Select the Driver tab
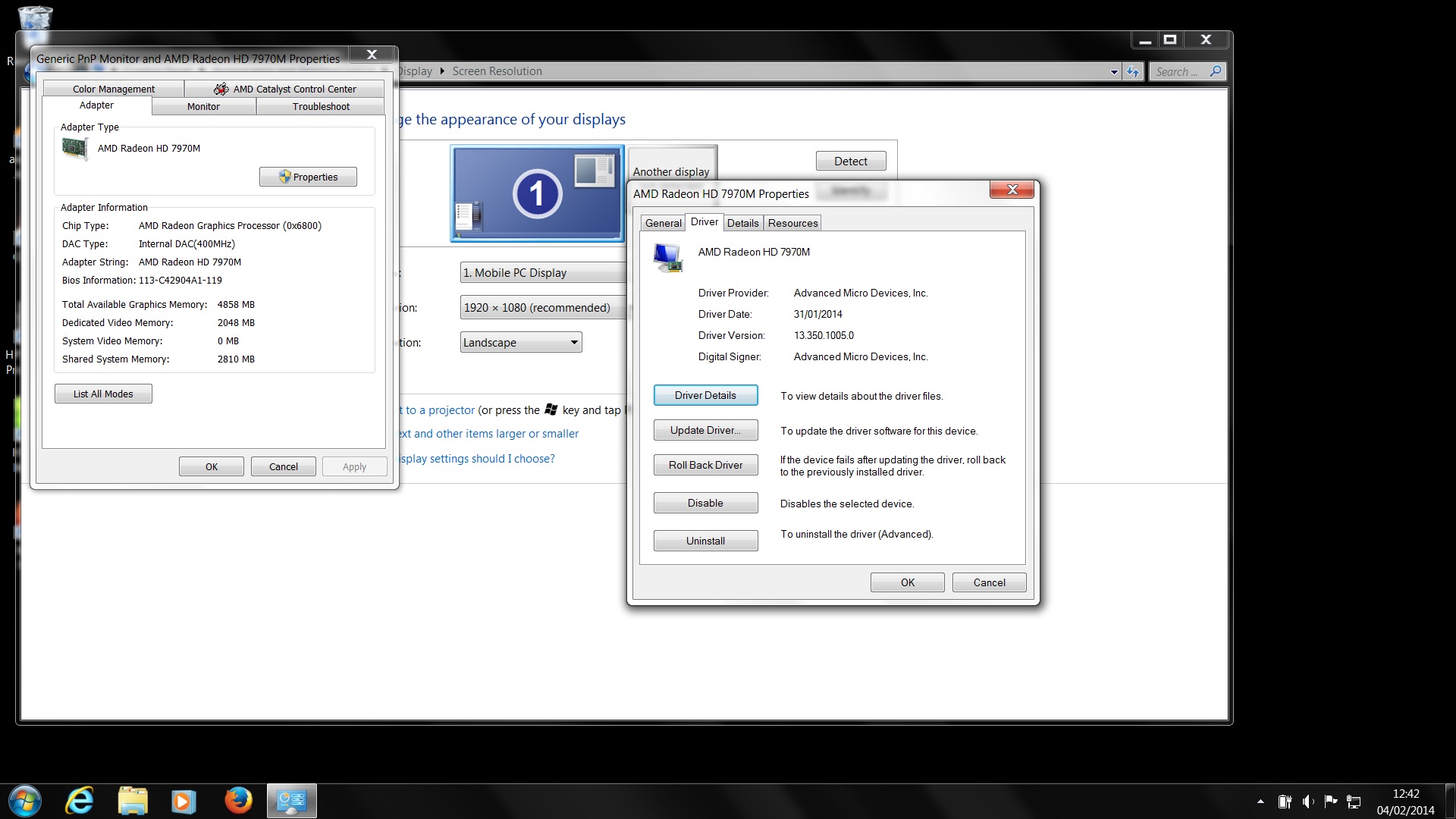The width and height of the screenshot is (1456, 819). coord(704,221)
